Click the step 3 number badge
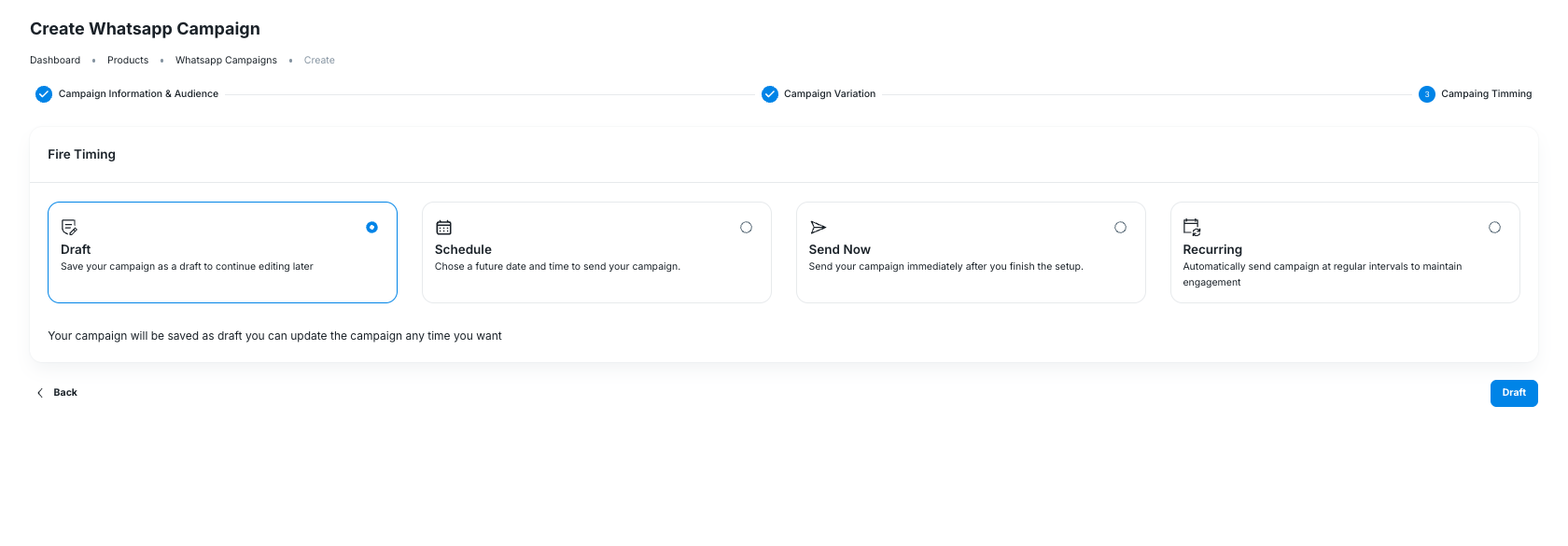Image resolution: width=1568 pixels, height=546 pixels. (x=1427, y=94)
